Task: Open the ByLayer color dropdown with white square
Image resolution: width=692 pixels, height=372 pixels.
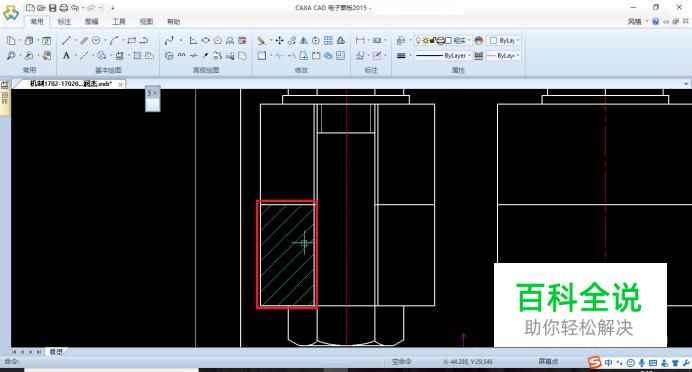Action: coord(505,41)
